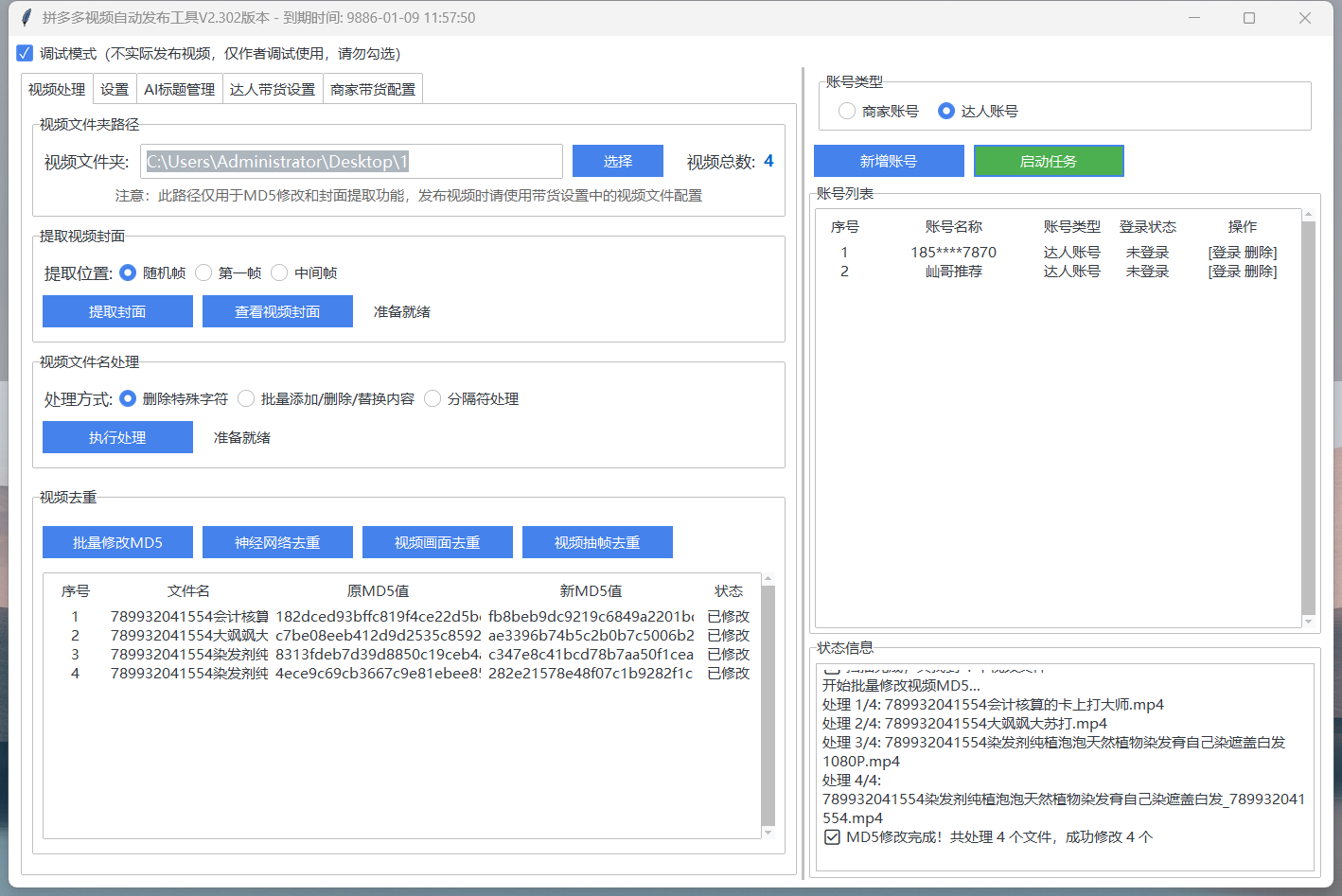Start 批量修改MD5
This screenshot has width=1342, height=896.
(x=117, y=542)
